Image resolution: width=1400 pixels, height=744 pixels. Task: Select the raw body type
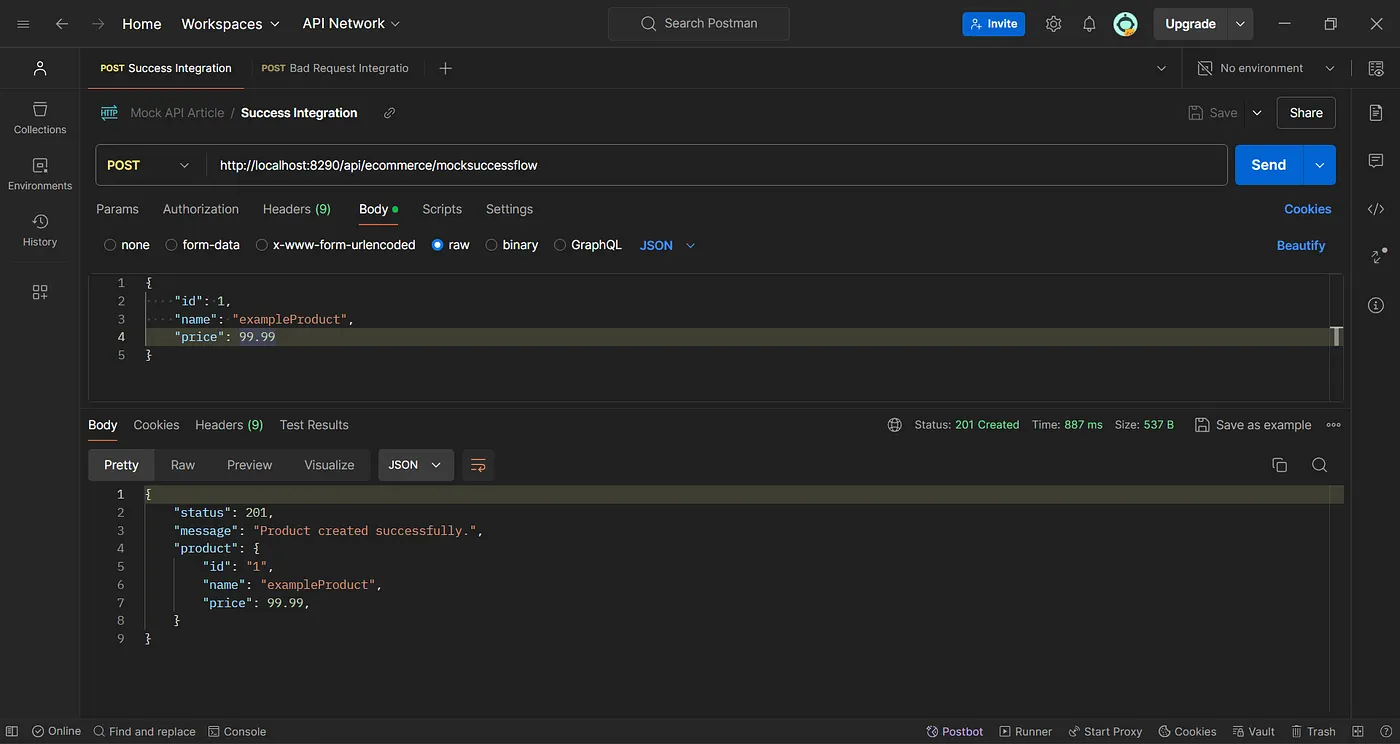pos(438,245)
